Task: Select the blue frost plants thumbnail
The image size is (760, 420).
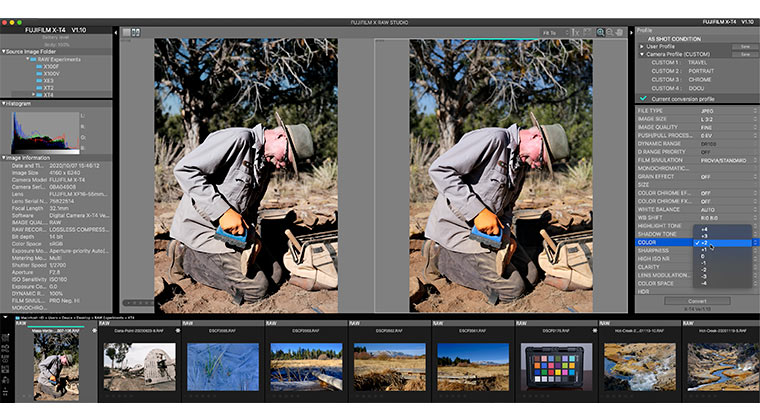Action: [x=222, y=366]
